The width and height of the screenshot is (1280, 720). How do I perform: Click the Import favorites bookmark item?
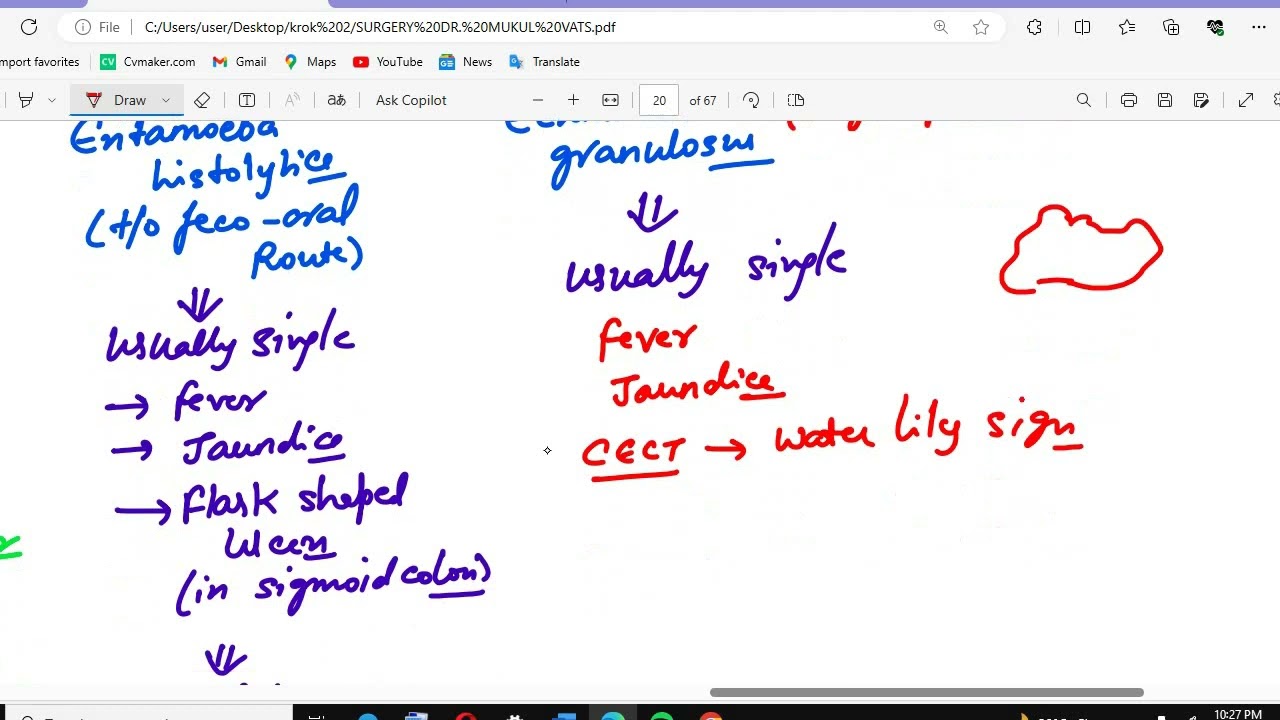(40, 62)
